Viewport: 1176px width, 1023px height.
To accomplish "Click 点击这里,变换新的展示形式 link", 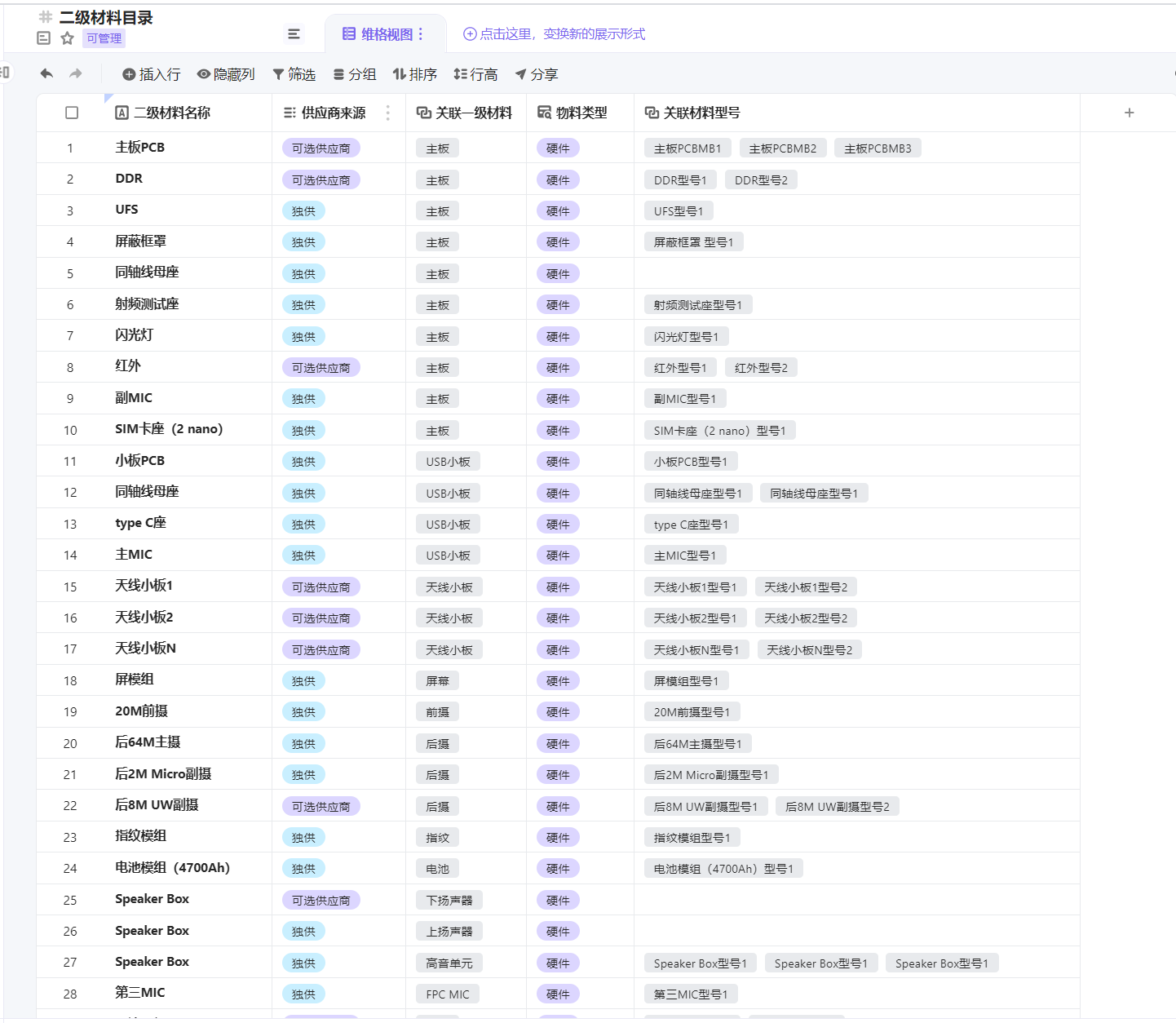I will 555,34.
